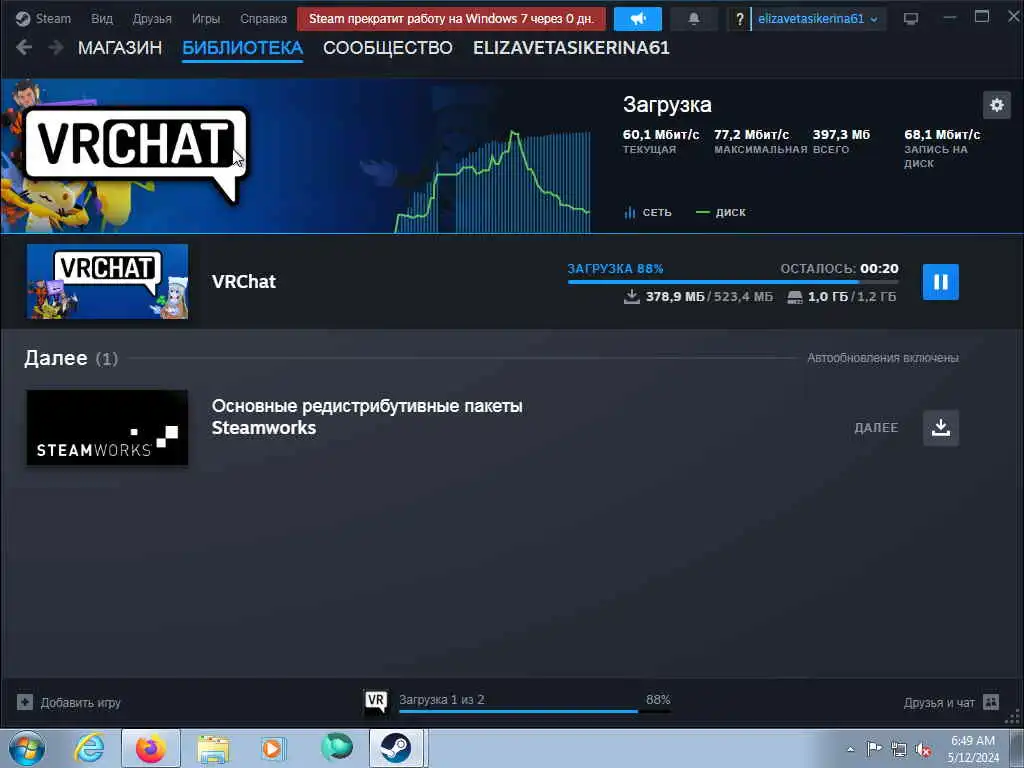
Task: Click the VRChat download progress bar
Action: click(x=733, y=282)
